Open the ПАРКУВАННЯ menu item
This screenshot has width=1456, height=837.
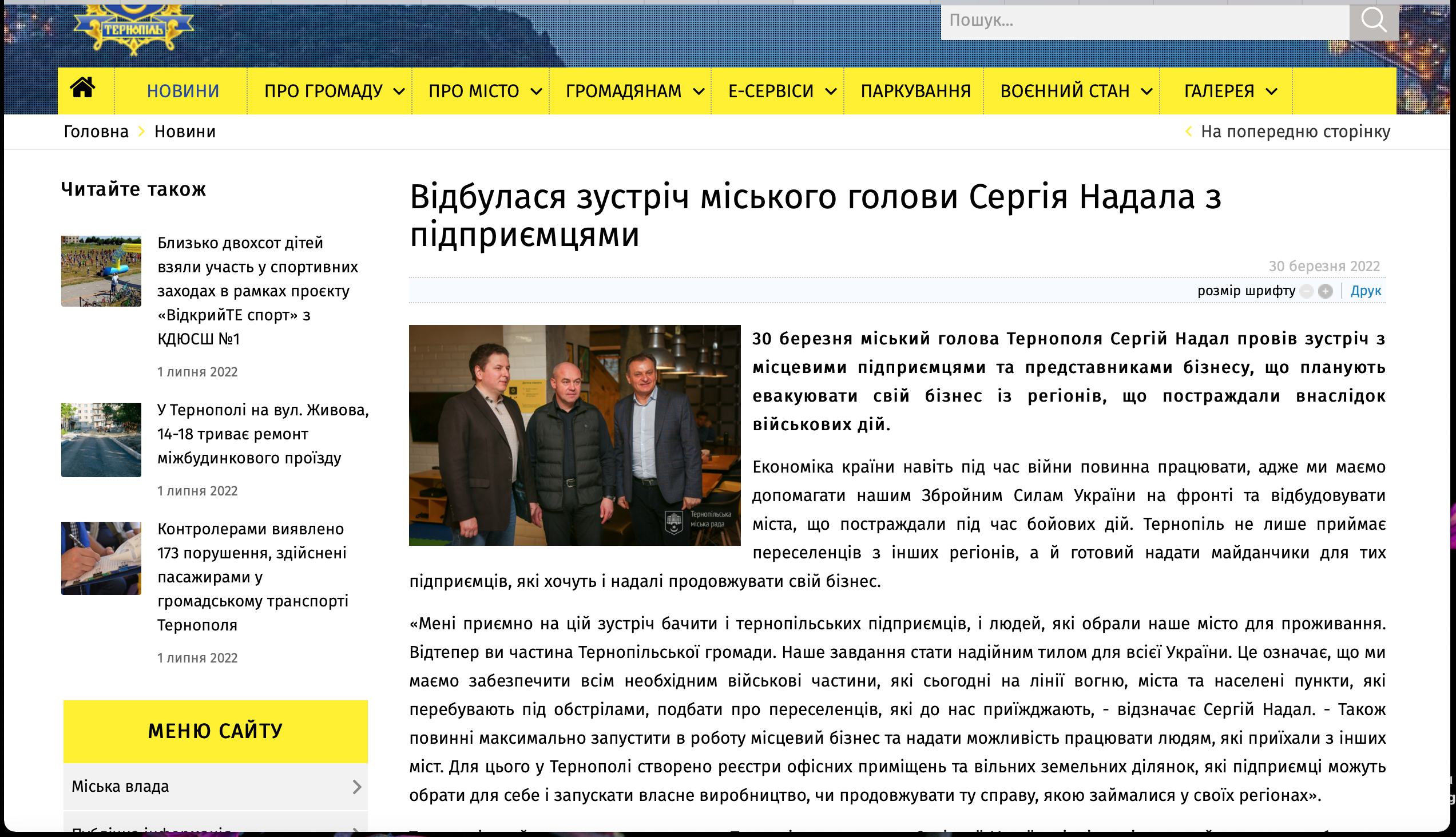coord(915,91)
